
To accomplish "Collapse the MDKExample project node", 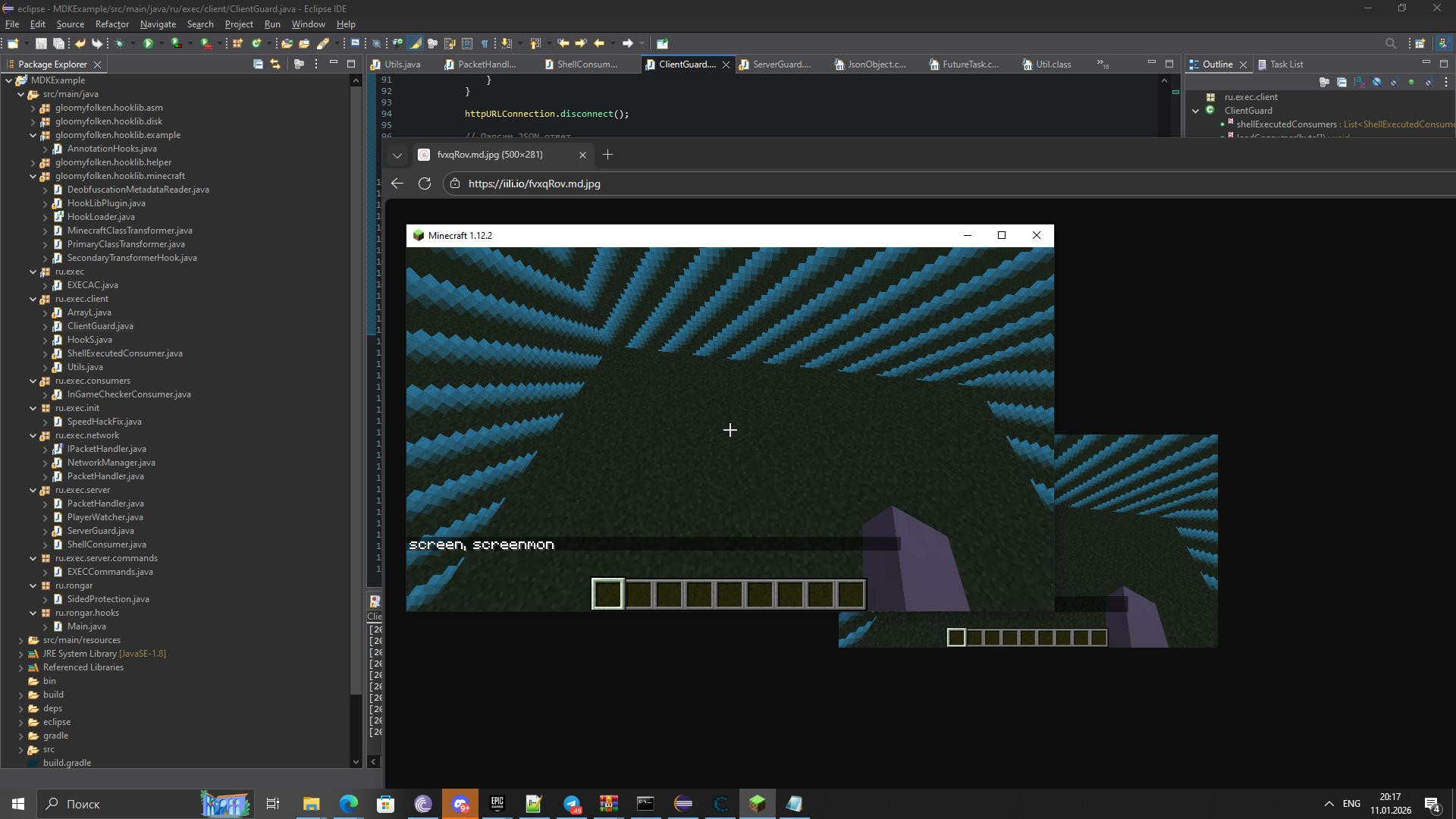I will coord(9,80).
